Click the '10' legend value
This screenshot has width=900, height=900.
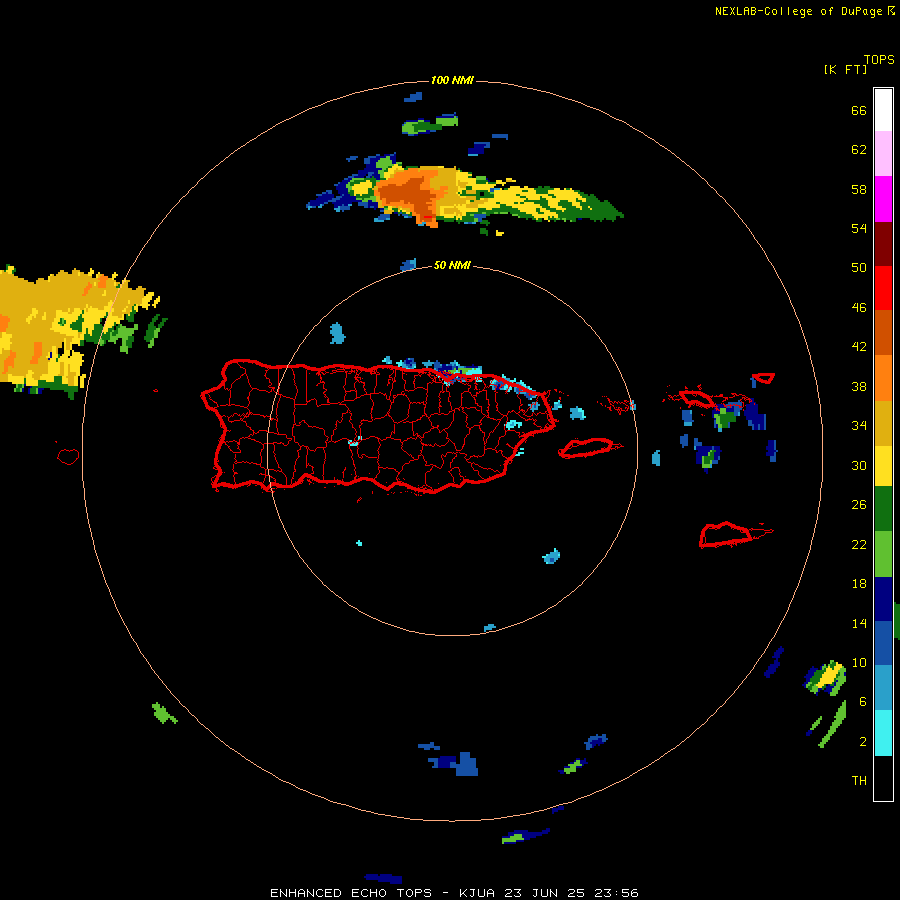[859, 662]
